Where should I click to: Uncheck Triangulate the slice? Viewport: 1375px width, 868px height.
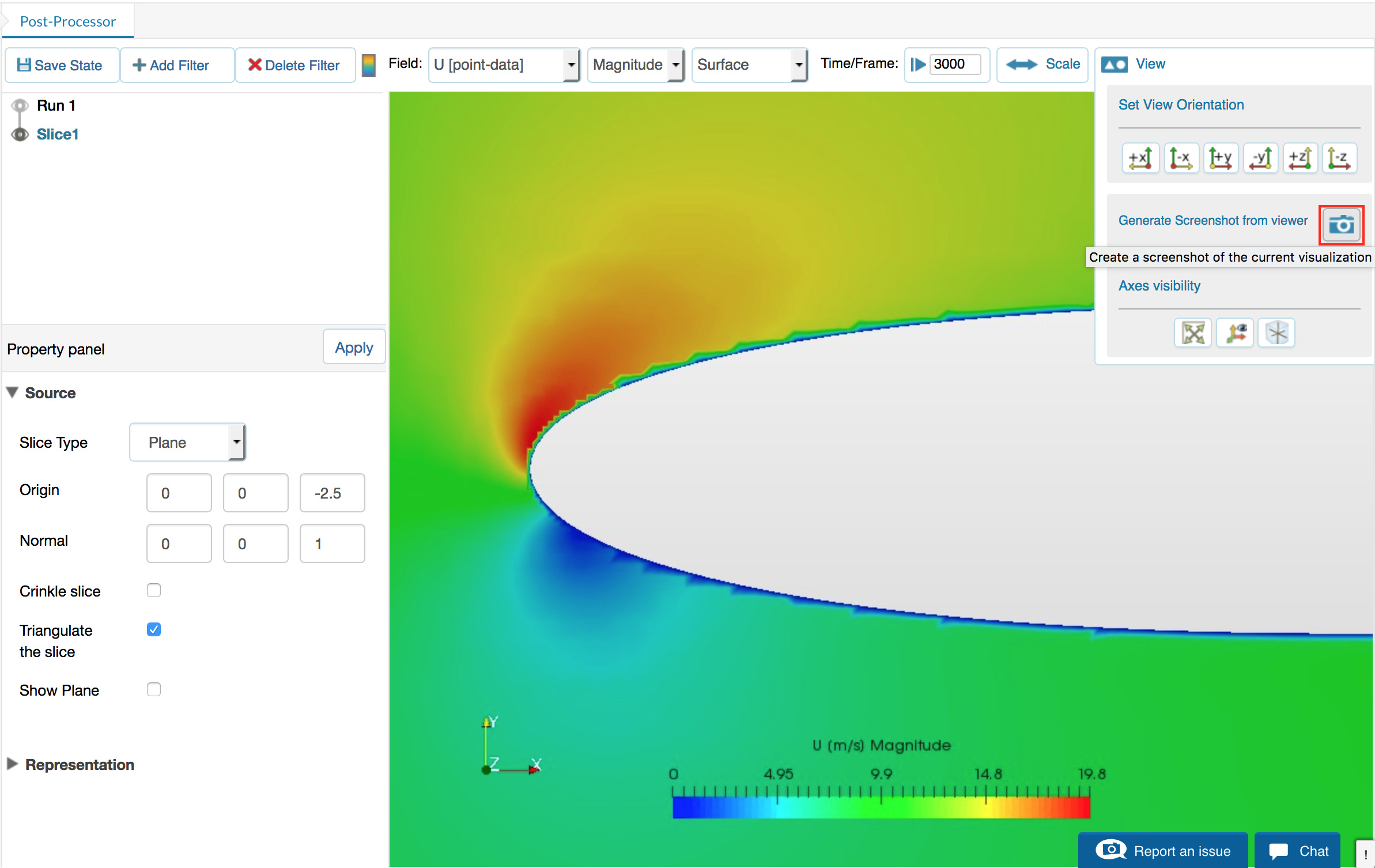pyautogui.click(x=154, y=629)
